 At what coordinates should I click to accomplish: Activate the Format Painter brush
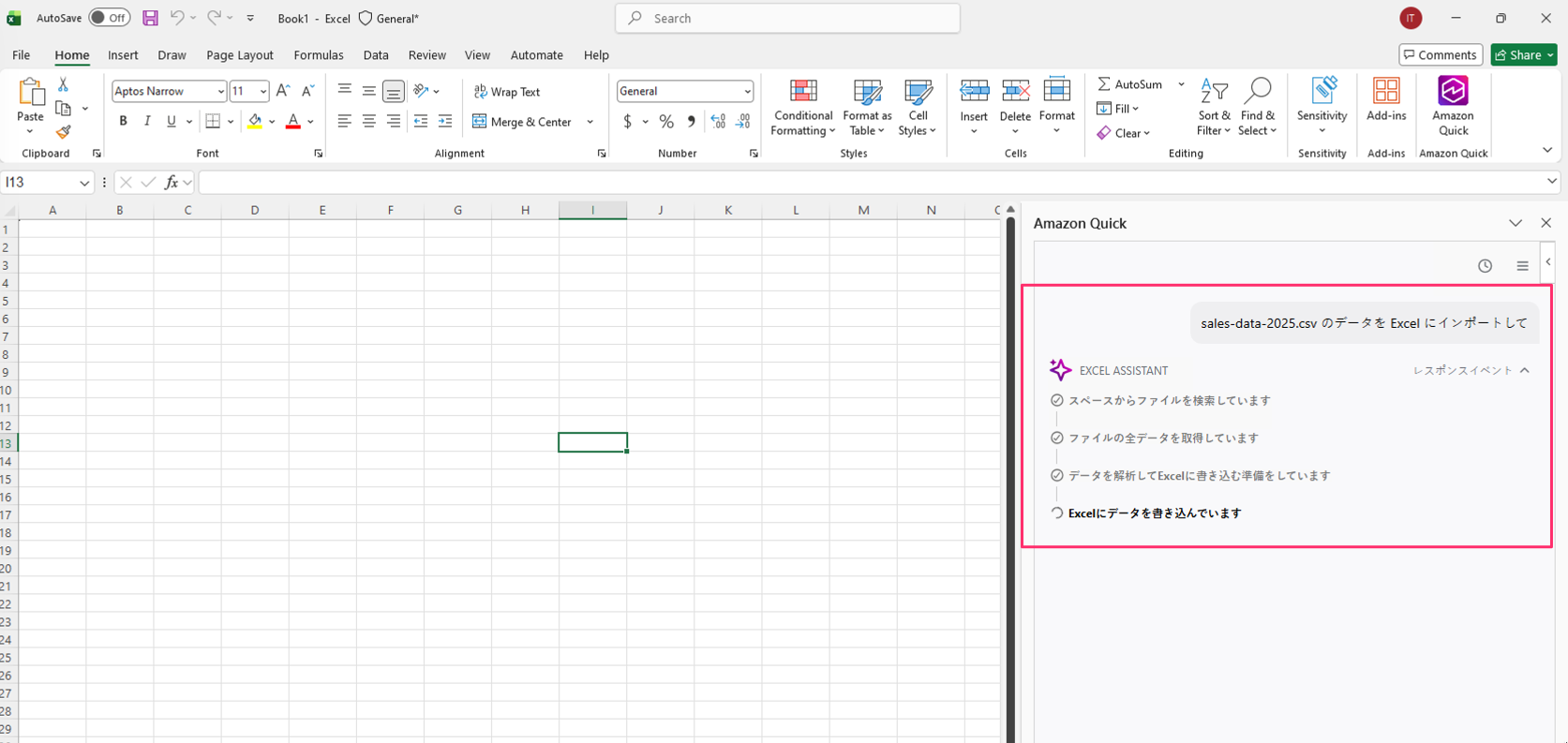point(63,132)
